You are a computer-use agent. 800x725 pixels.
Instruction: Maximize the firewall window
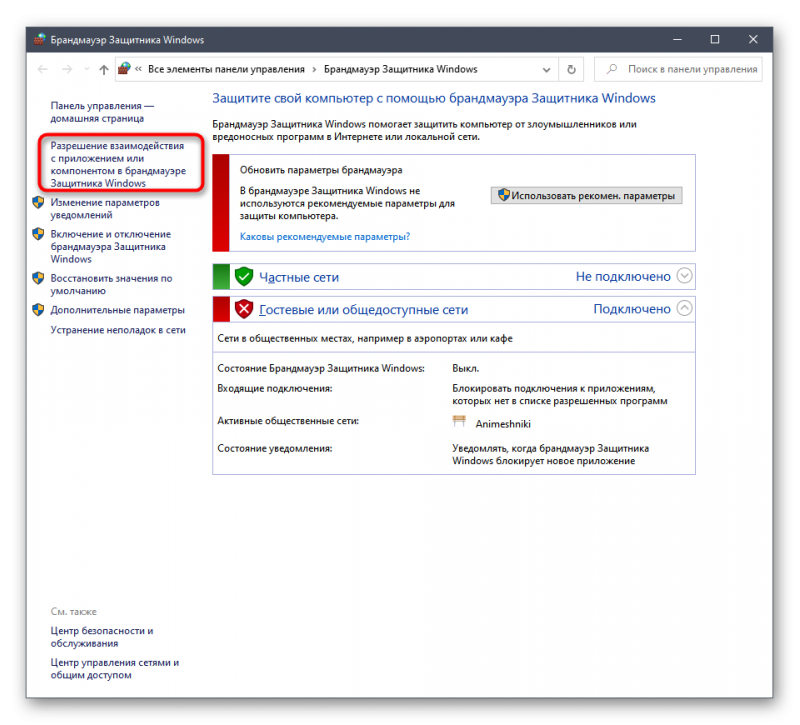[x=715, y=39]
